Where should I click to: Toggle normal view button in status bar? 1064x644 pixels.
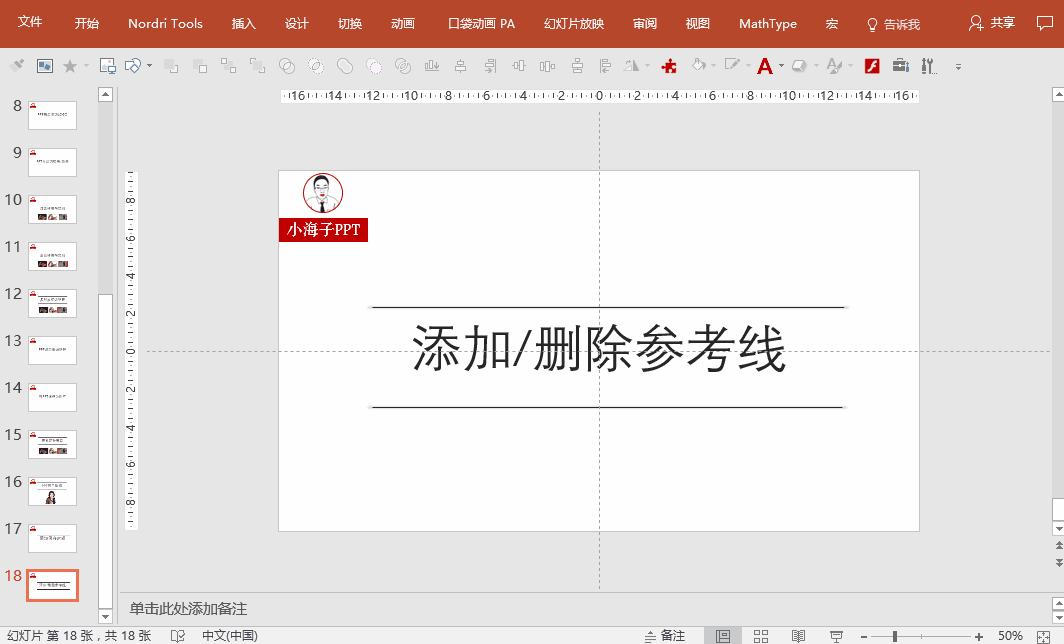(723, 636)
